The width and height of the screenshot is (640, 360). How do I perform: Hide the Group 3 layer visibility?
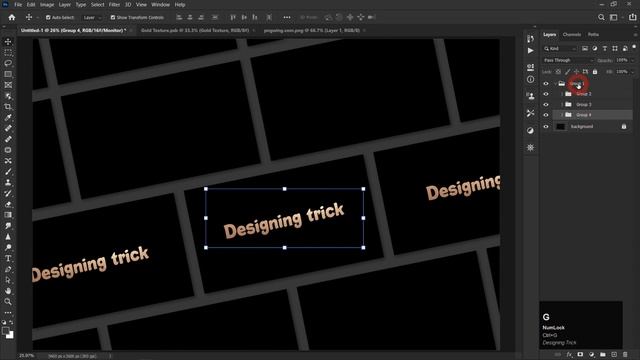(546, 104)
